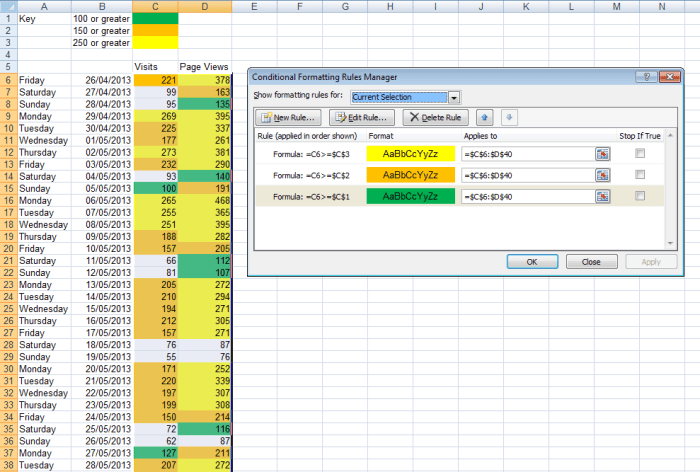Click the Close button in the dialog
This screenshot has height=472, width=700.
pos(590,262)
